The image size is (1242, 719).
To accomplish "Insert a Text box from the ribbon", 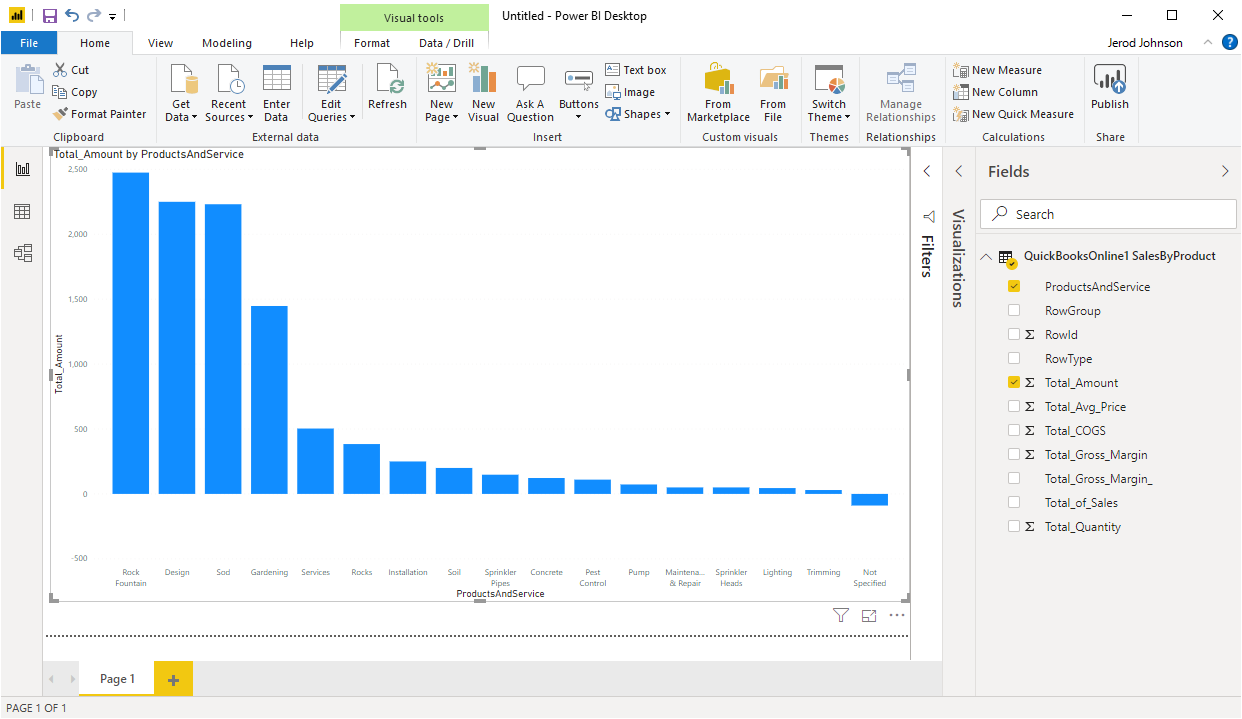I will click(635, 70).
